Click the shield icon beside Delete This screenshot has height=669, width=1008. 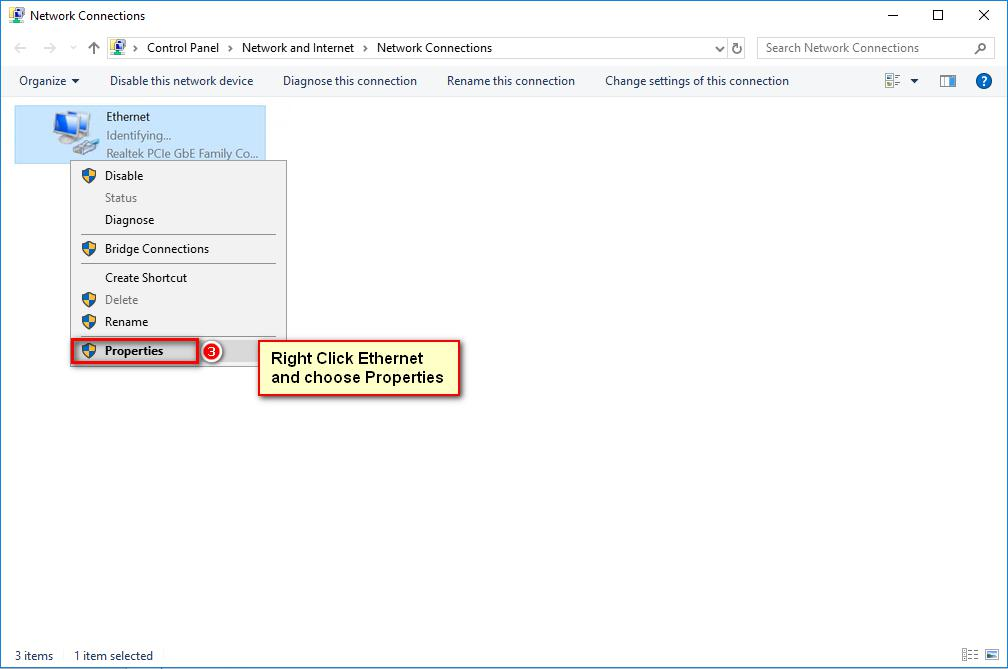pyautogui.click(x=89, y=300)
